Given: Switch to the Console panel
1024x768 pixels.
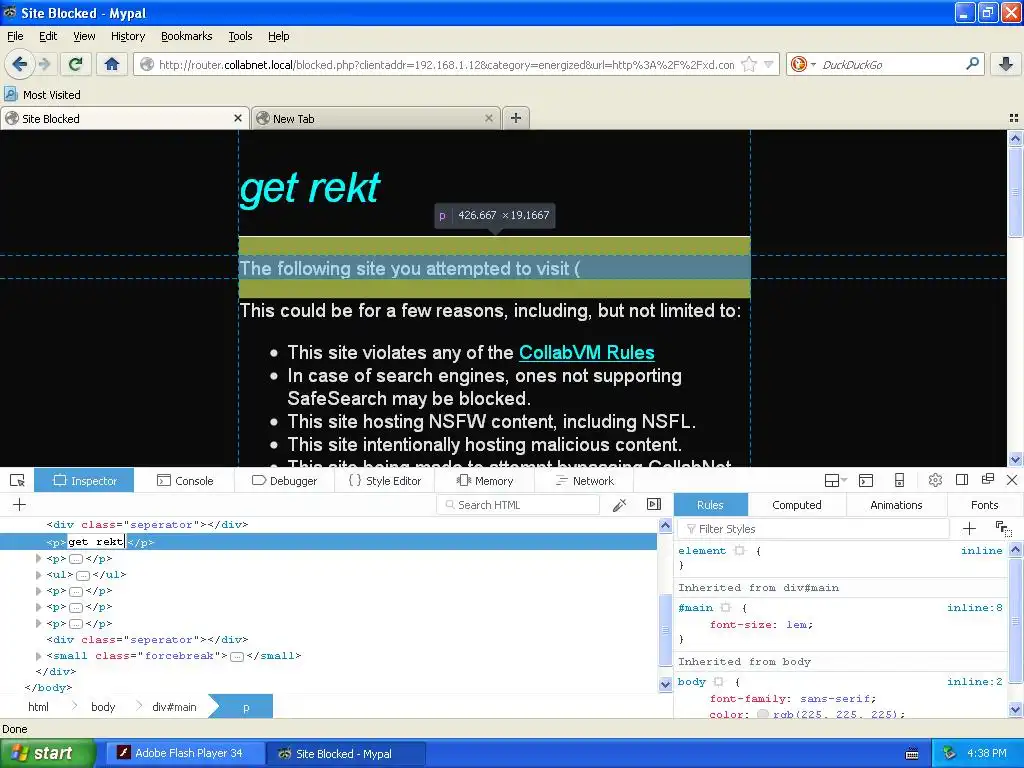Looking at the screenshot, I should [185, 481].
